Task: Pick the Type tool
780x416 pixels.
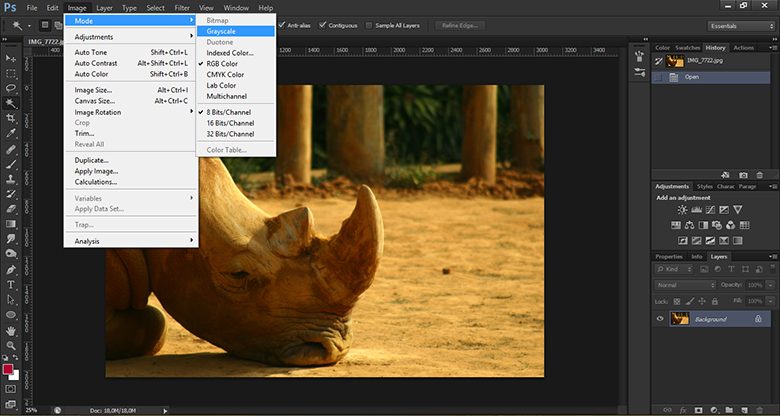Action: [10, 283]
